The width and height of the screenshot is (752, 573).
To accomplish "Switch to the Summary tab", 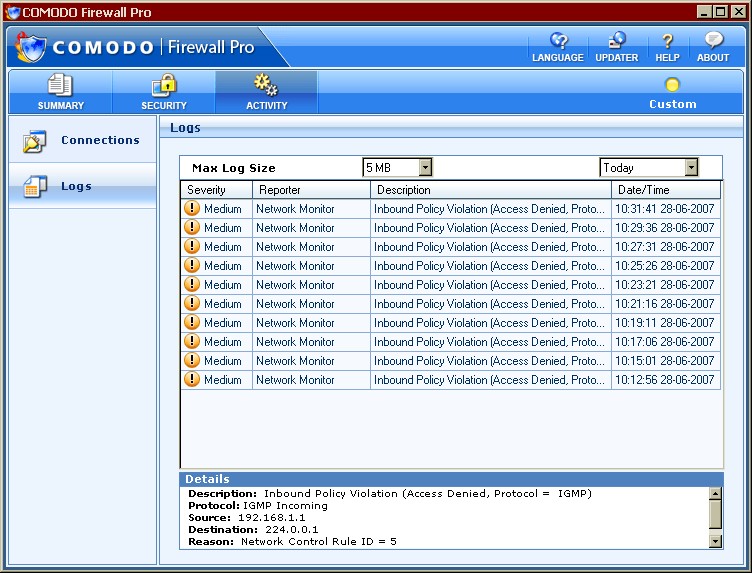I will (x=60, y=92).
